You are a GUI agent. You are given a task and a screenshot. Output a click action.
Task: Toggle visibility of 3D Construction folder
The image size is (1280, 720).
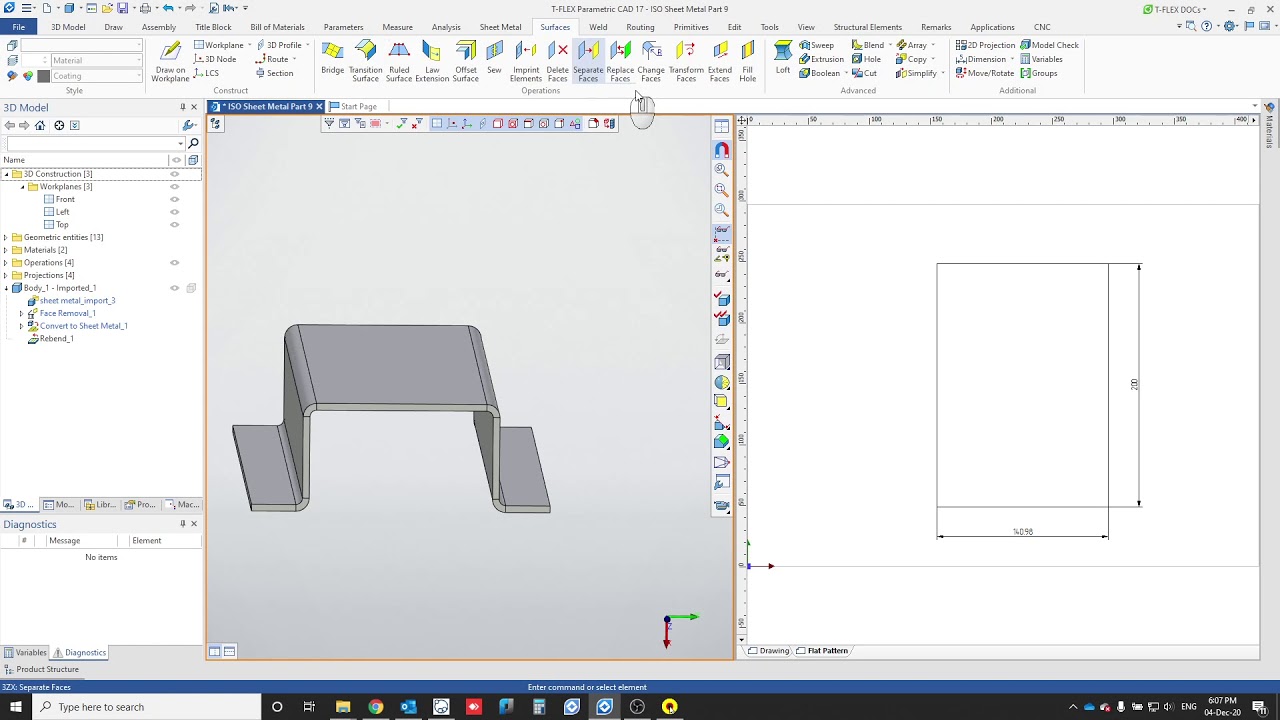(175, 174)
